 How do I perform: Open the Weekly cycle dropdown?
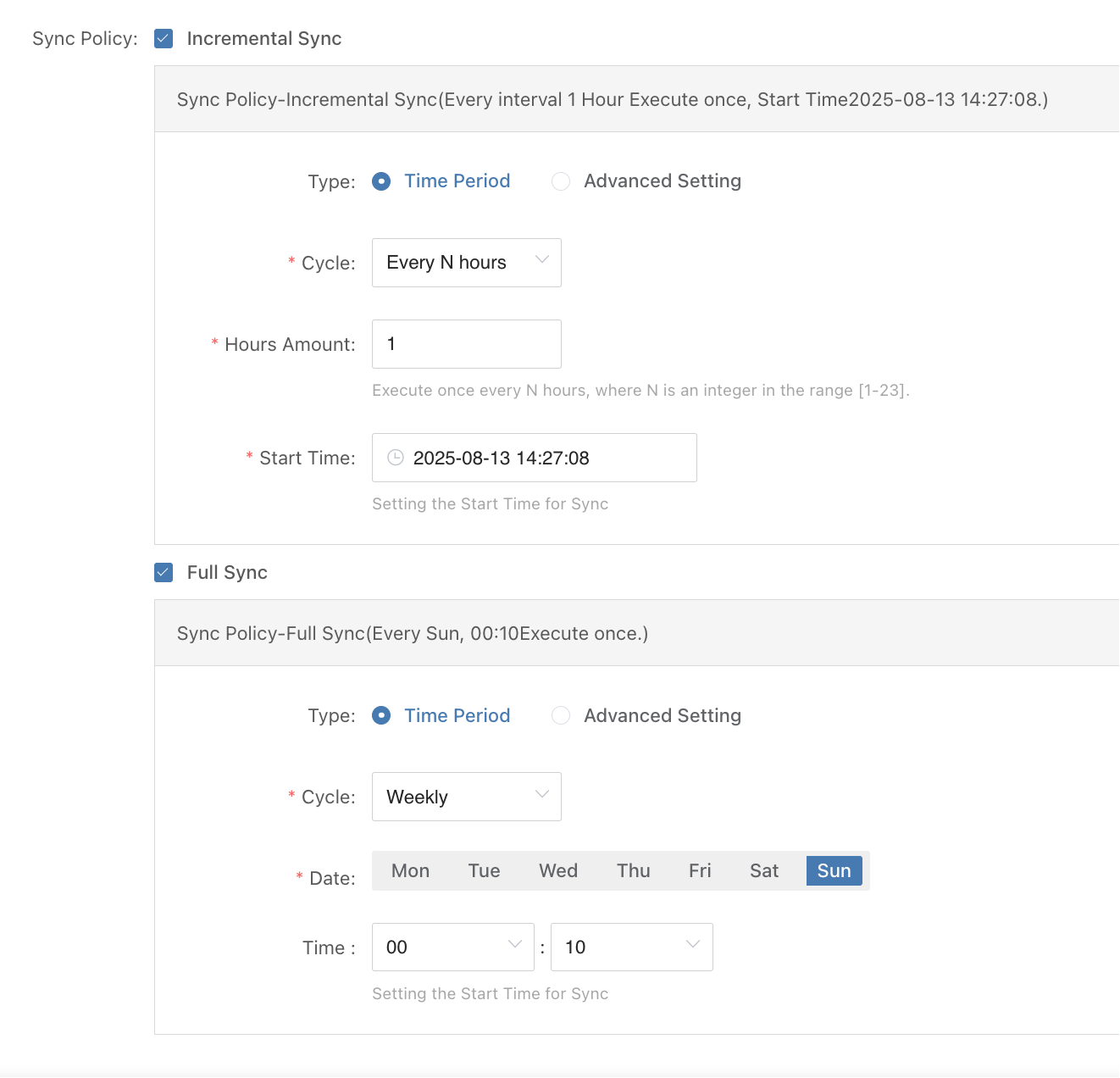pos(466,797)
